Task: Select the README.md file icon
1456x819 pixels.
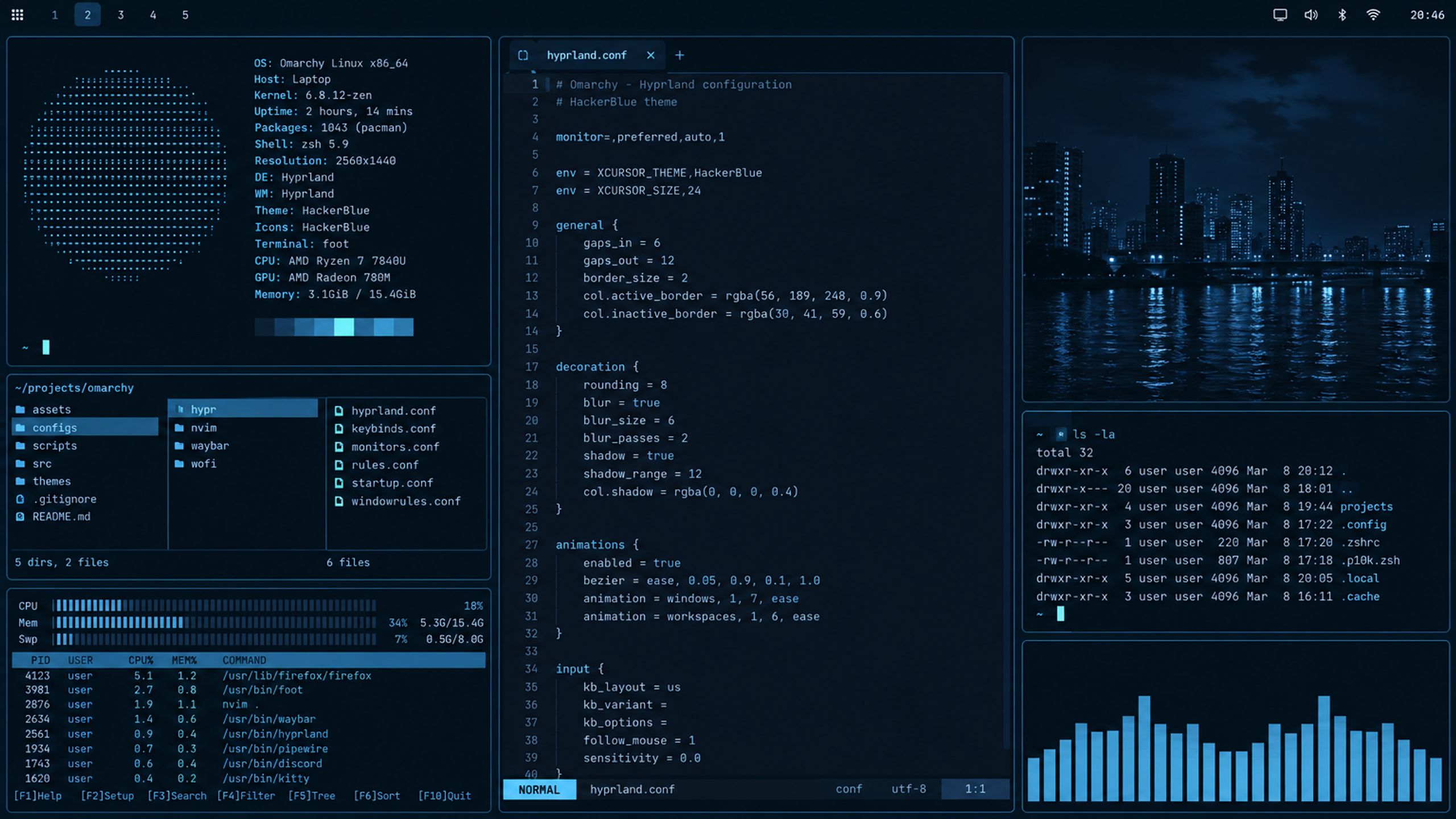Action: click(20, 516)
